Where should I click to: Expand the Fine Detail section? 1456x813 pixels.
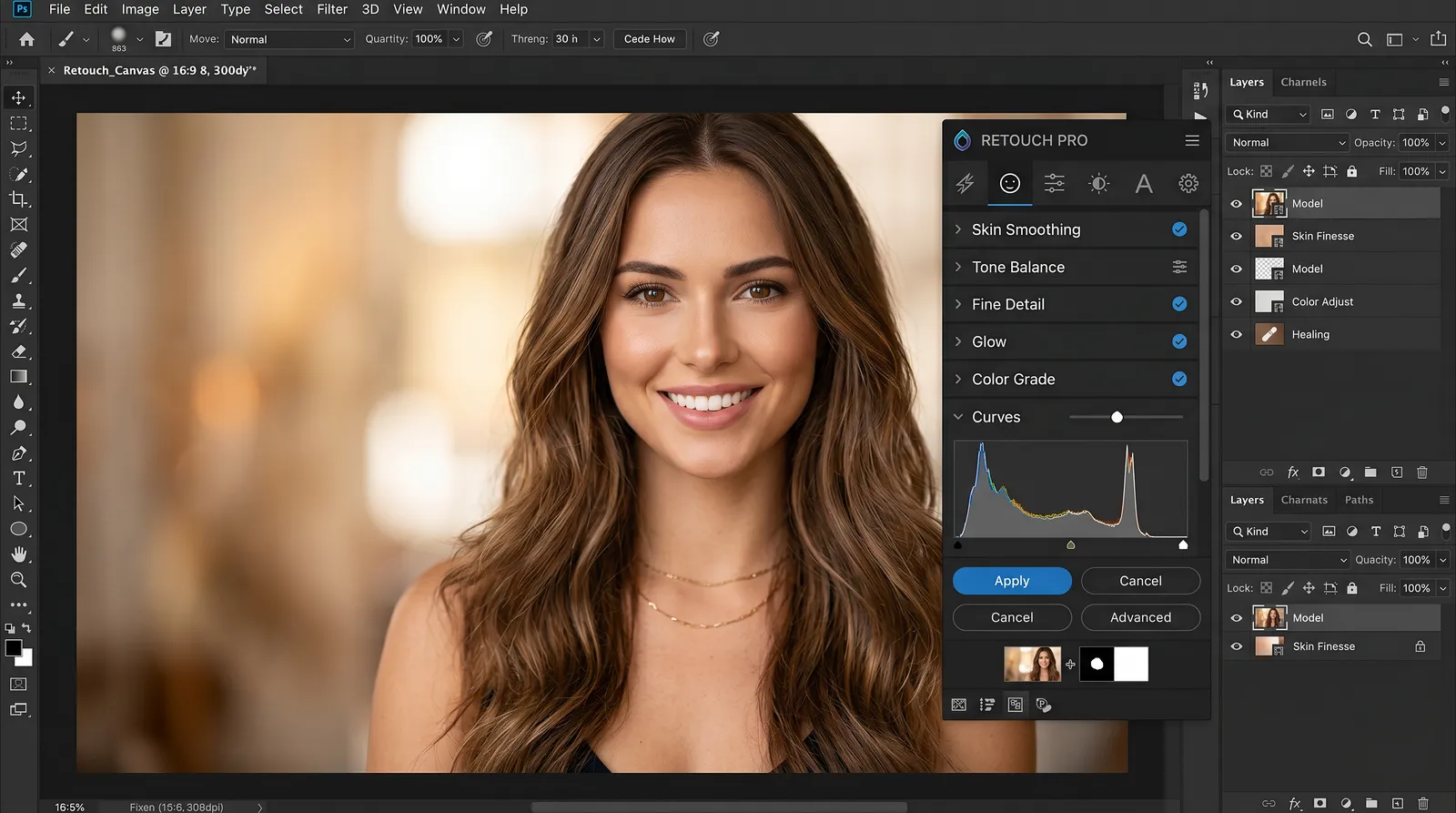click(x=958, y=304)
